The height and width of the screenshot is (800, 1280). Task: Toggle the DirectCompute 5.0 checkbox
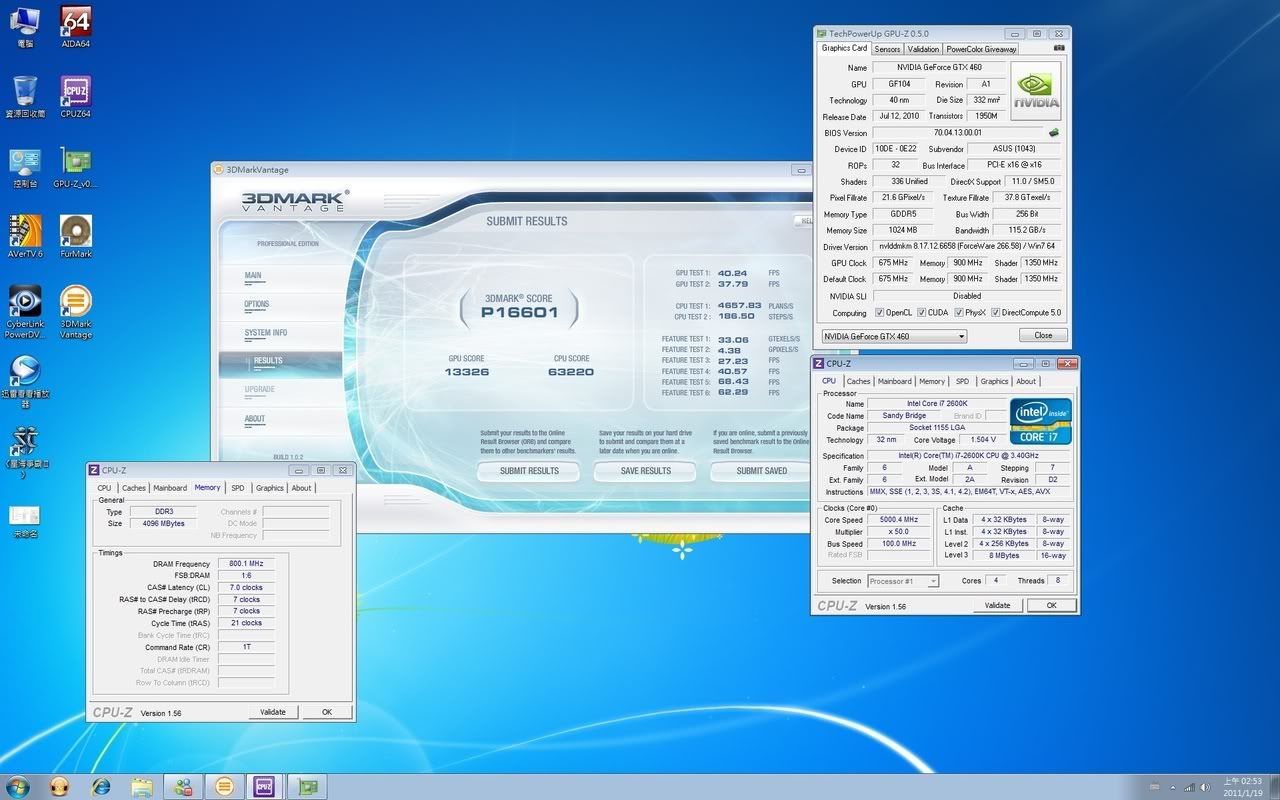pyautogui.click(x=995, y=313)
